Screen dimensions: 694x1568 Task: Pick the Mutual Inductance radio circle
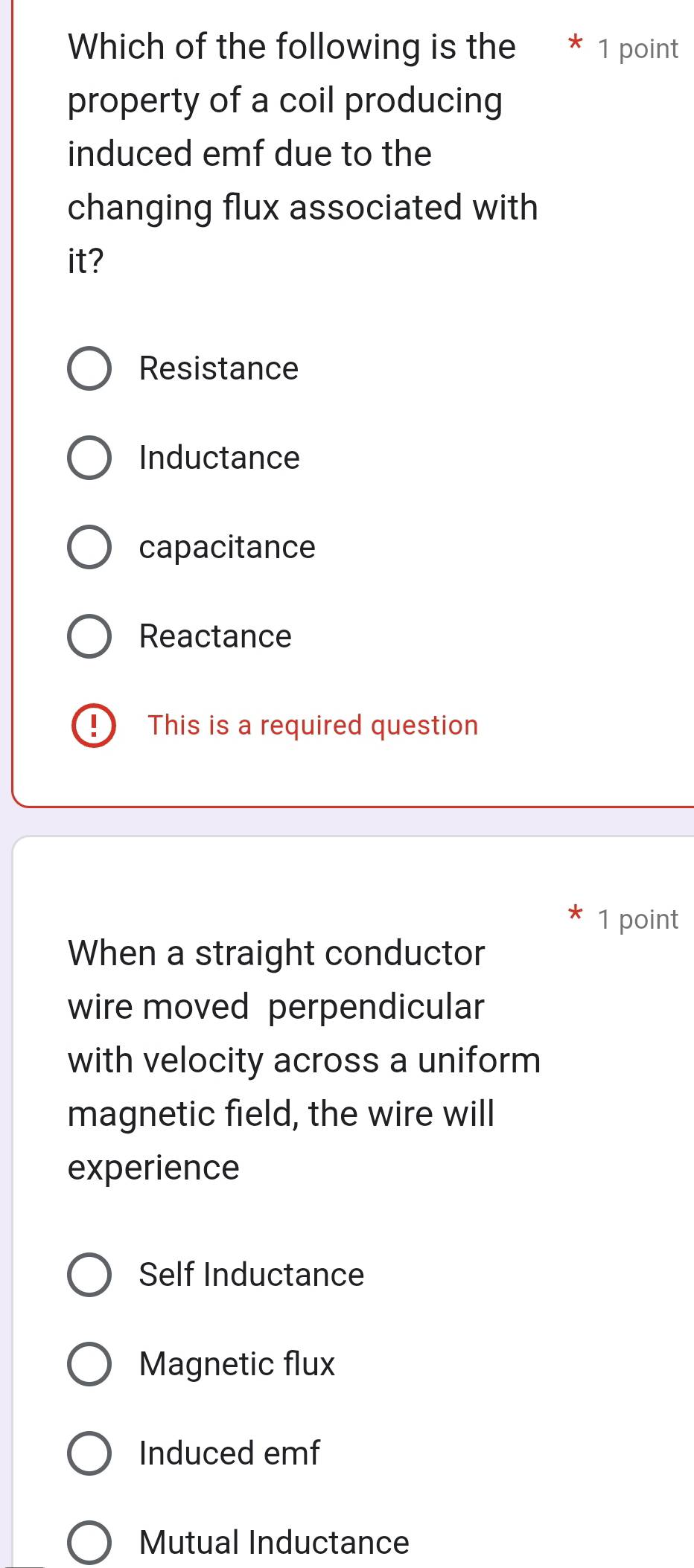tap(89, 1542)
